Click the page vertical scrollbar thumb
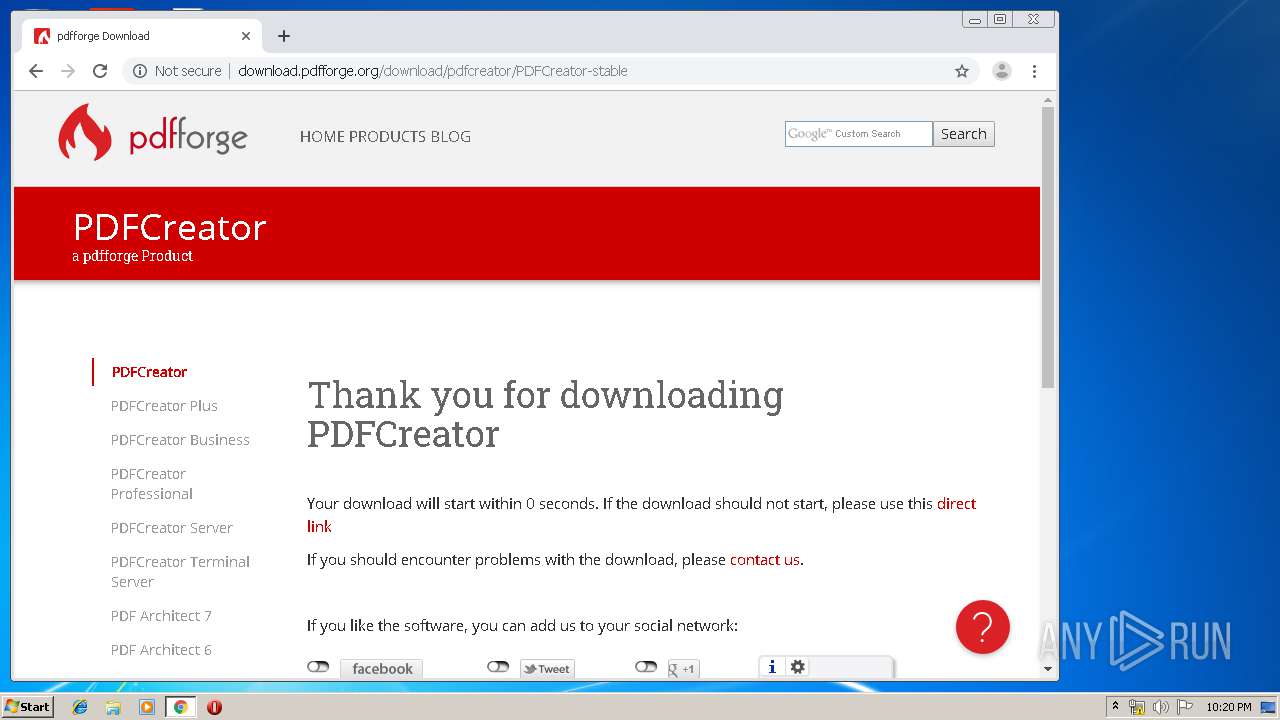 (x=1048, y=247)
